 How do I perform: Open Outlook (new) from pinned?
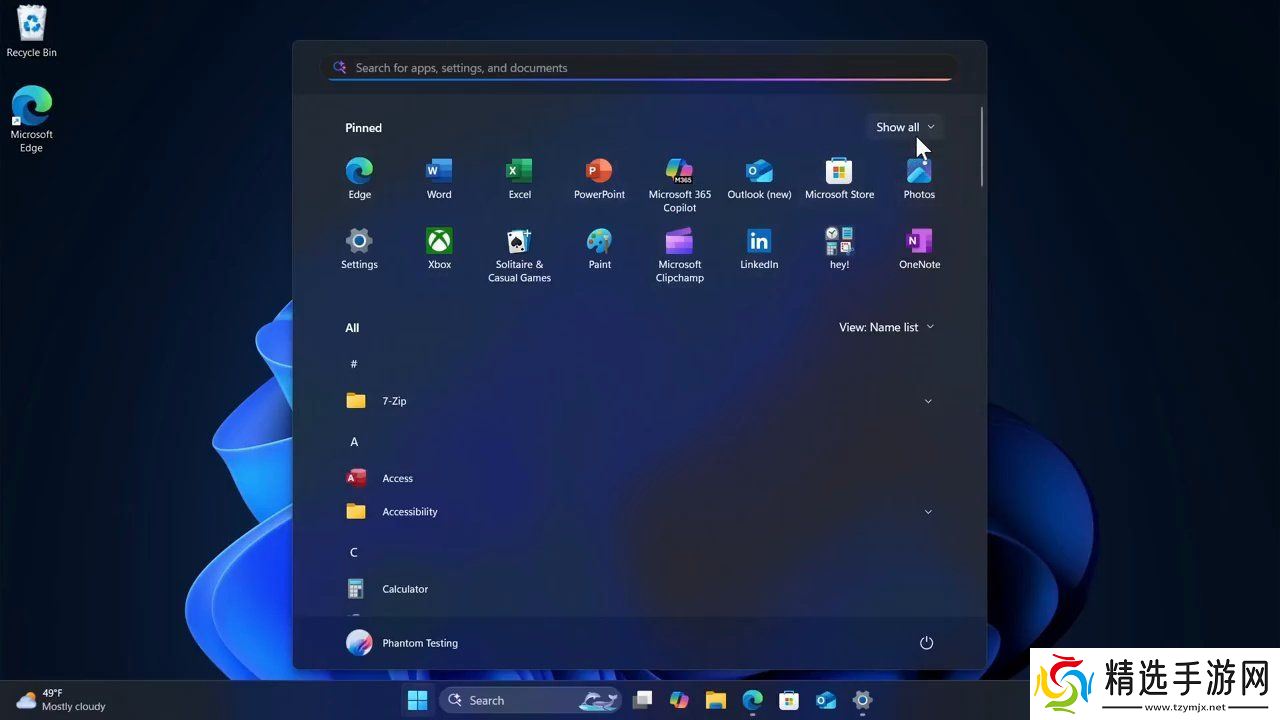759,179
